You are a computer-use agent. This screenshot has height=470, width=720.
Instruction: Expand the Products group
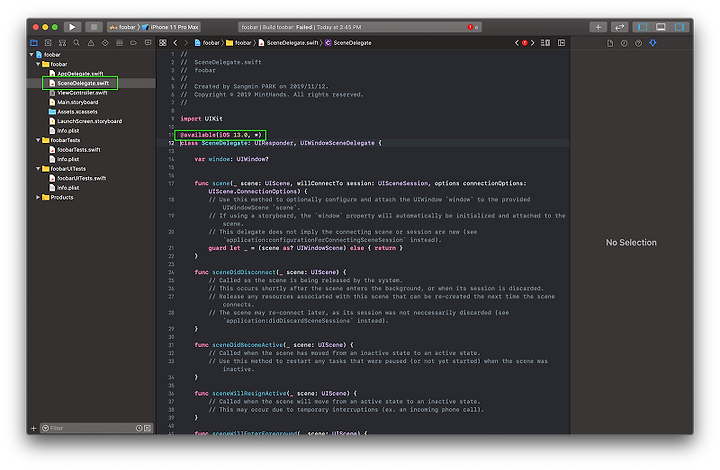[38, 197]
